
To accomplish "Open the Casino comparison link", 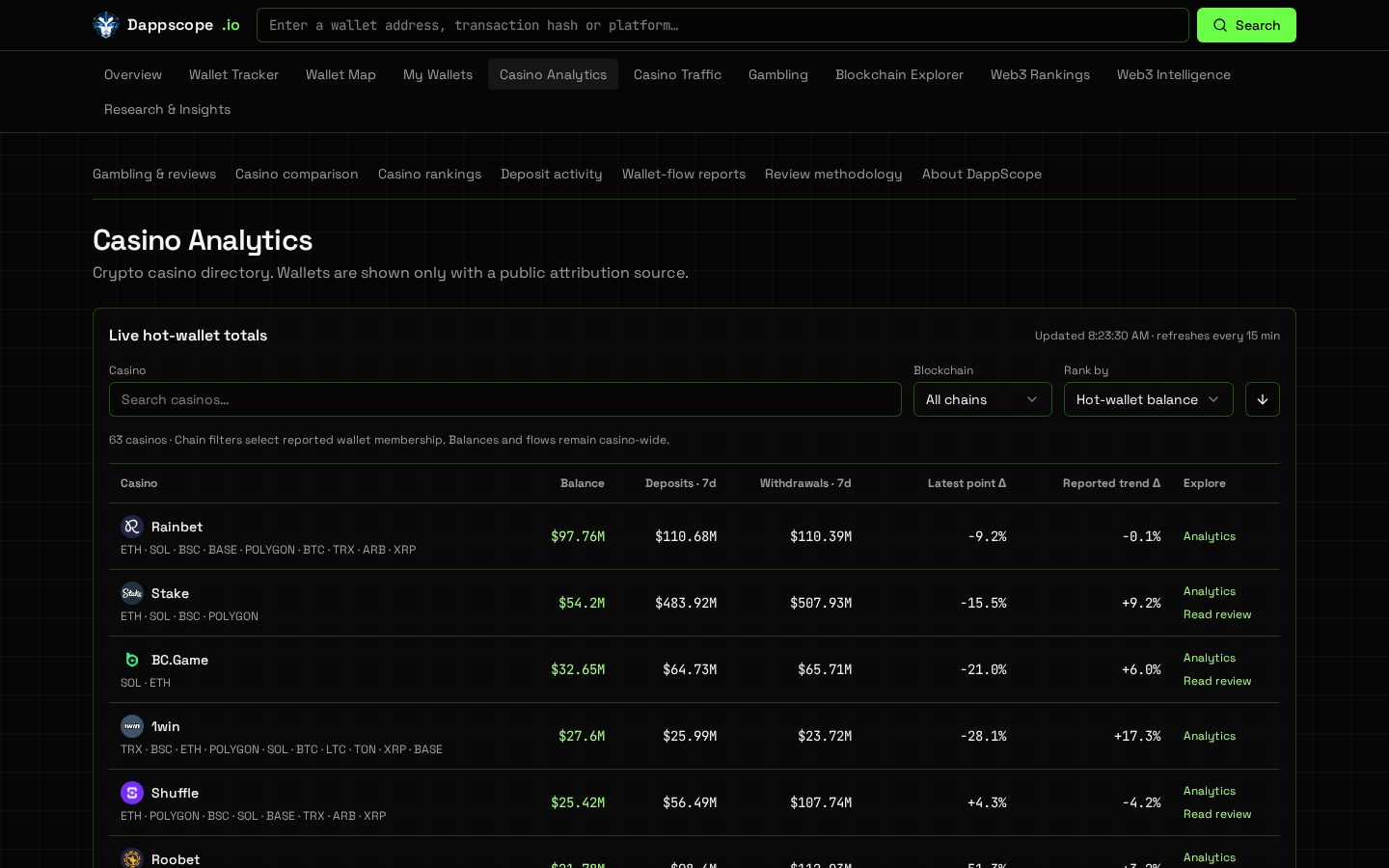I will click(x=297, y=174).
